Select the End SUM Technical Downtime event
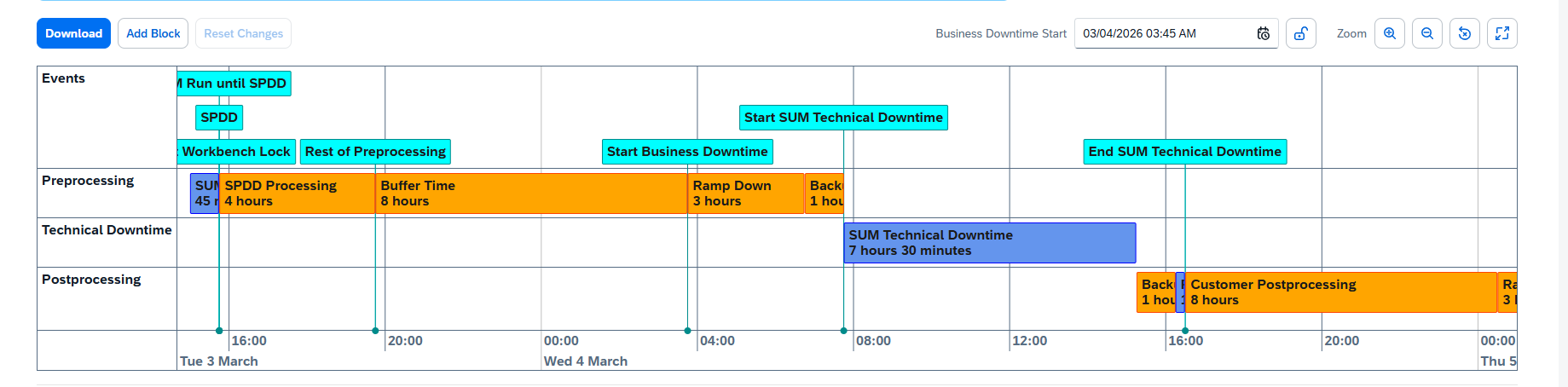Viewport: 1568px width, 387px height. tap(1184, 152)
